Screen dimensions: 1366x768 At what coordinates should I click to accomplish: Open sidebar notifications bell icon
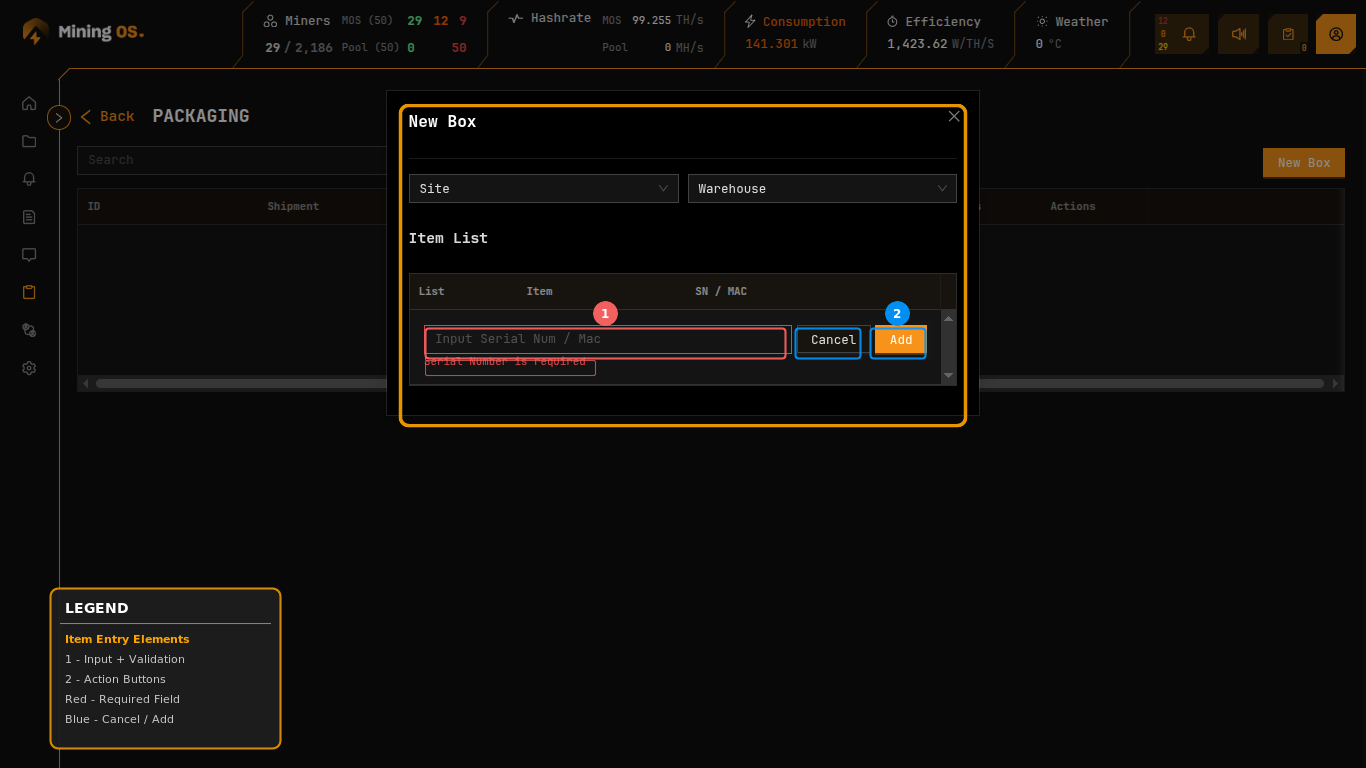pyautogui.click(x=29, y=179)
